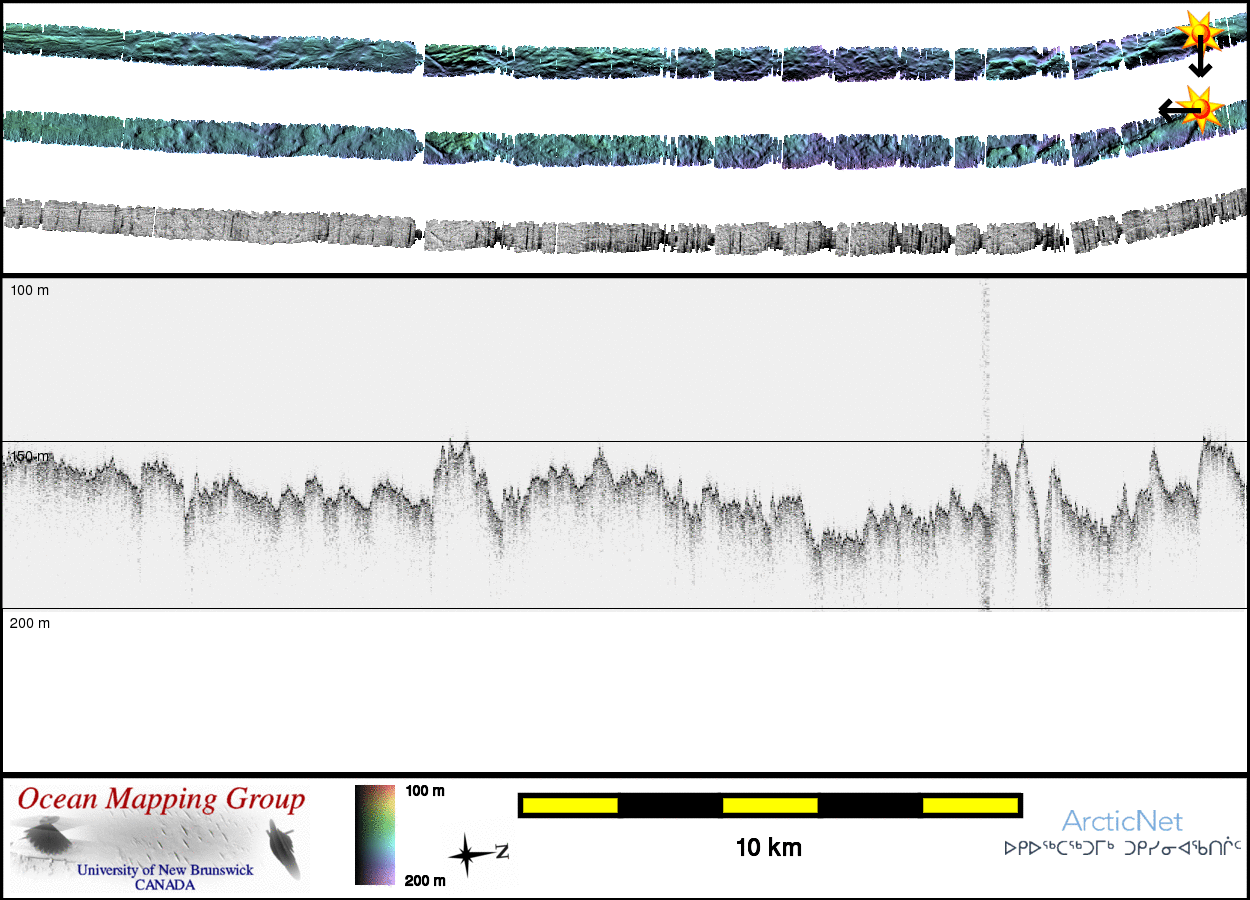The width and height of the screenshot is (1250, 900).
Task: Click the black downward arrow between markers
Action: (1200, 62)
